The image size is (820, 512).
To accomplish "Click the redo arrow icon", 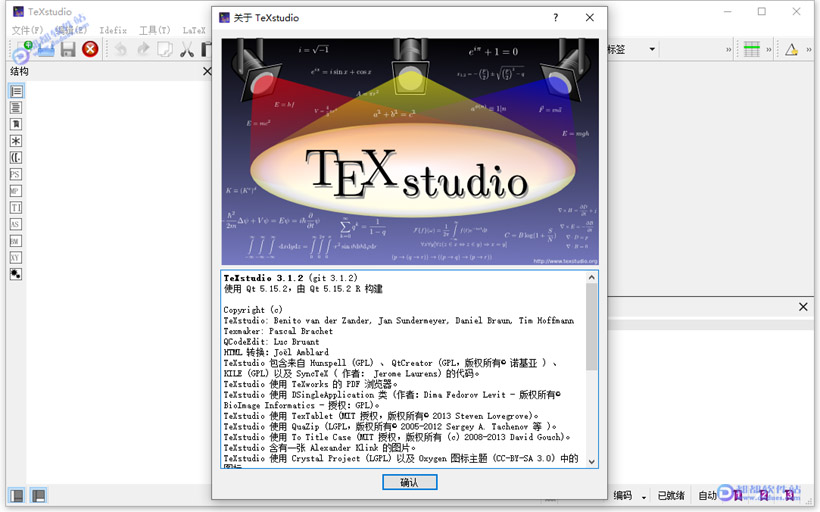I will pos(143,50).
